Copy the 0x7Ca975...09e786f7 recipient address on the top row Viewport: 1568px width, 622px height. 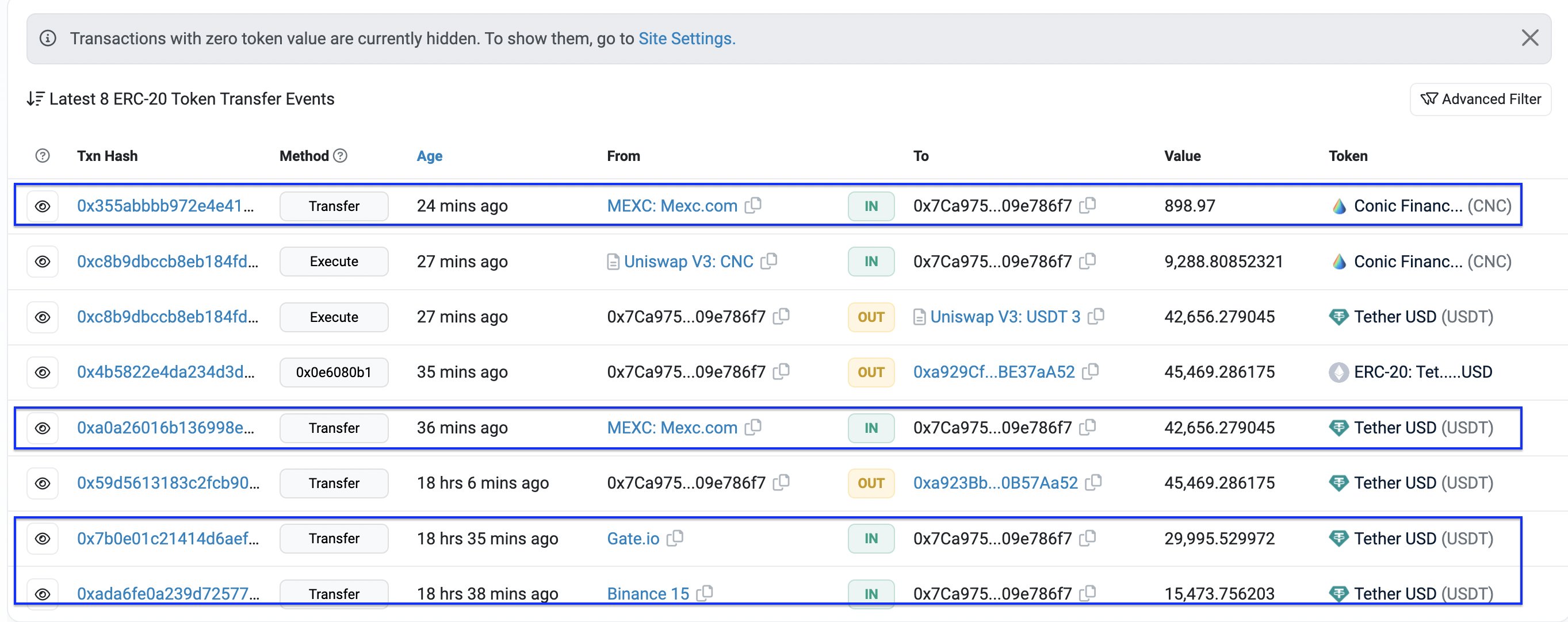click(1089, 206)
